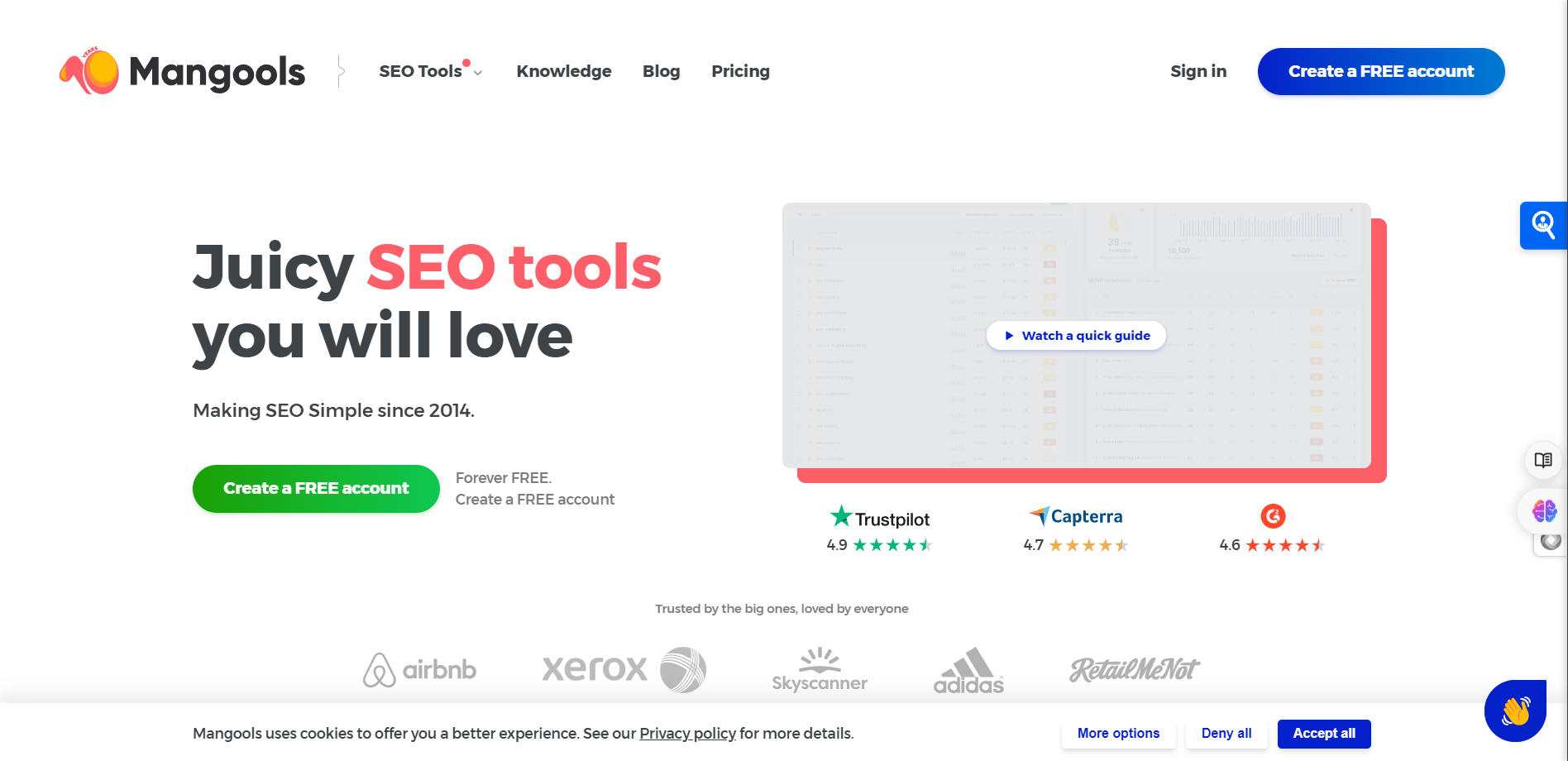Click Deny all cookies button
The image size is (1568, 761).
tap(1226, 734)
